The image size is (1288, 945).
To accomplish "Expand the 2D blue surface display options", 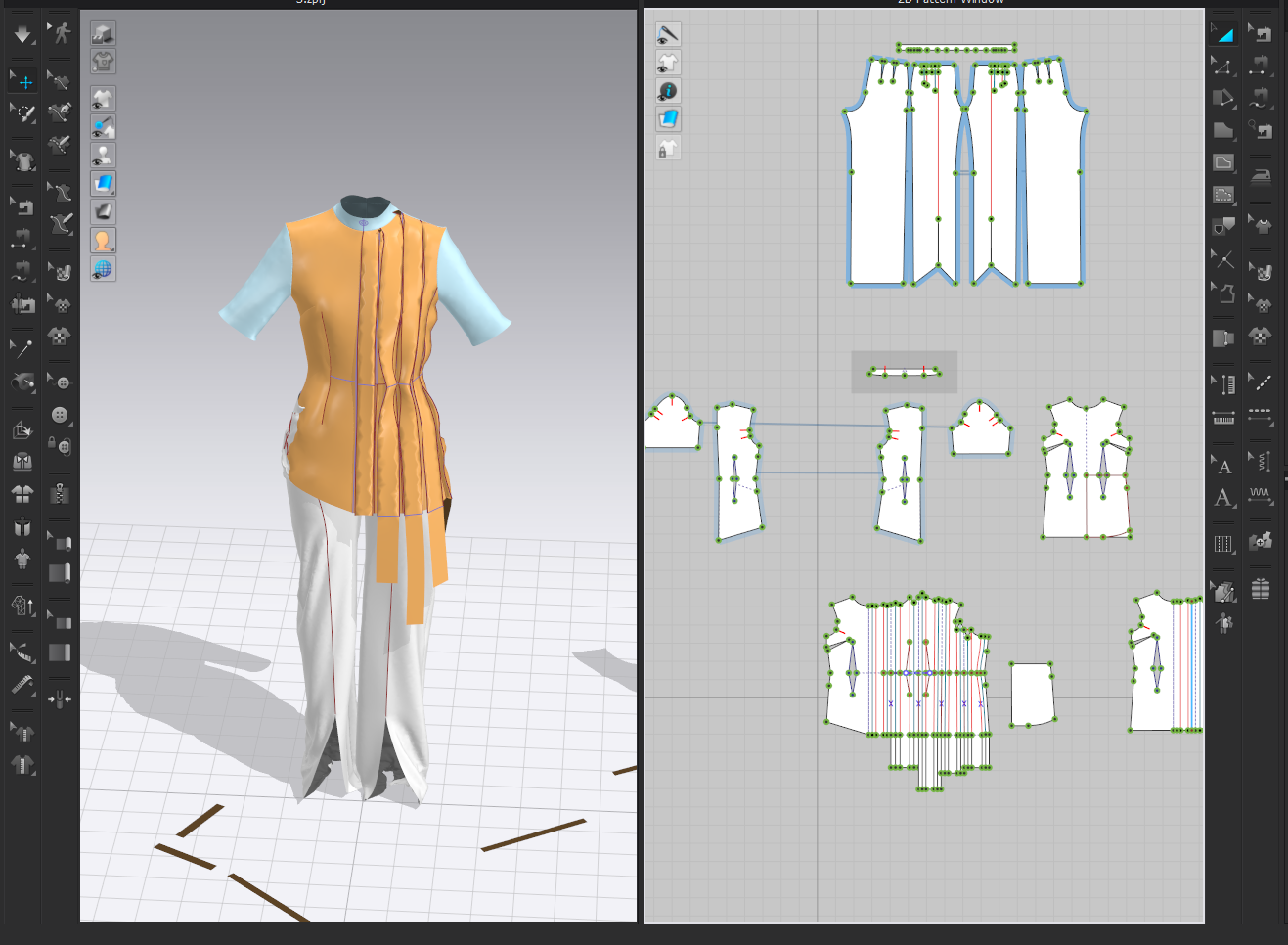I will [668, 119].
